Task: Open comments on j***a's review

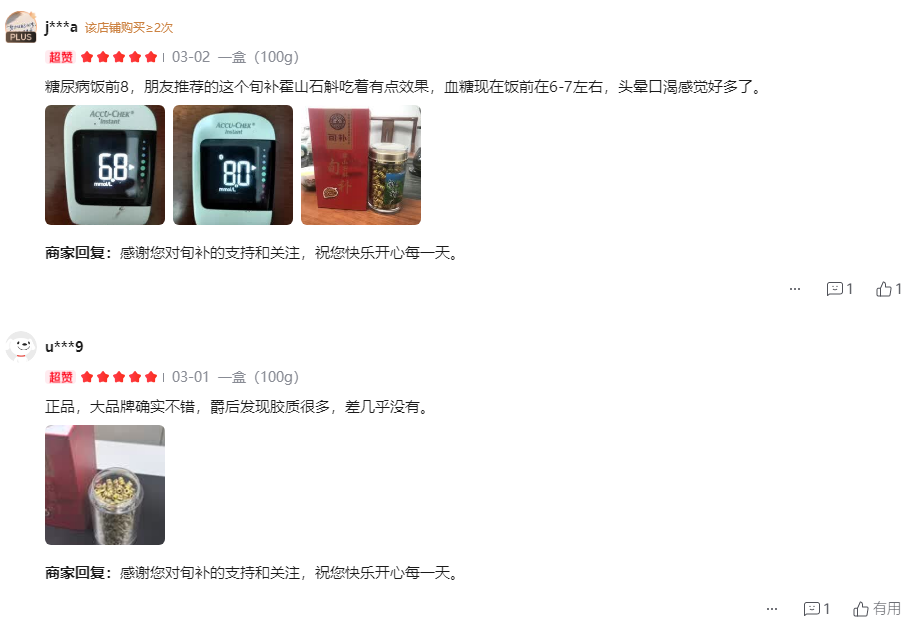Action: (x=839, y=289)
